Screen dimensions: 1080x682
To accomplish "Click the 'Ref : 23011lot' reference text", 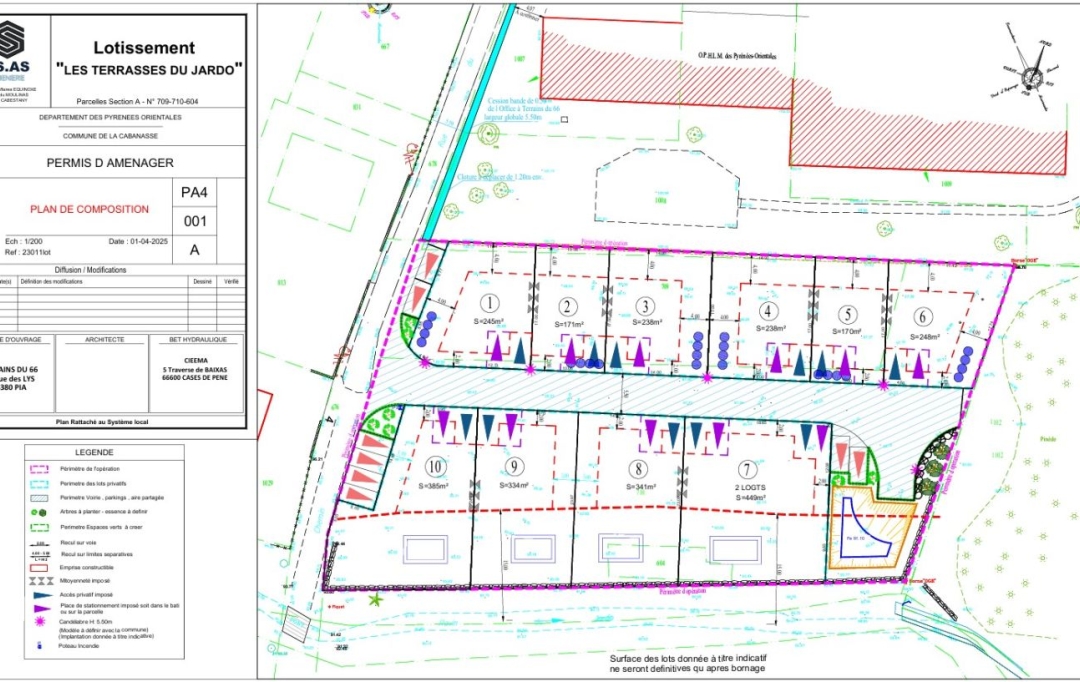I will (x=28, y=253).
